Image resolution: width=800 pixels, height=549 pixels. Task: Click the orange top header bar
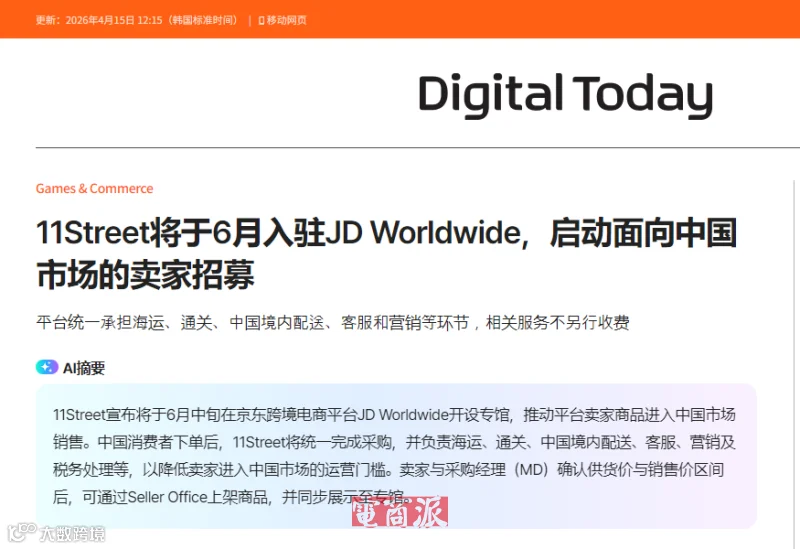point(400,19)
